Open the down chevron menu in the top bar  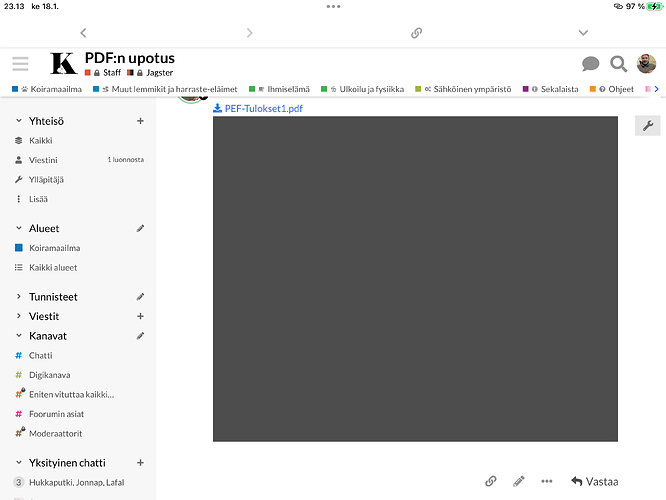[x=583, y=33]
